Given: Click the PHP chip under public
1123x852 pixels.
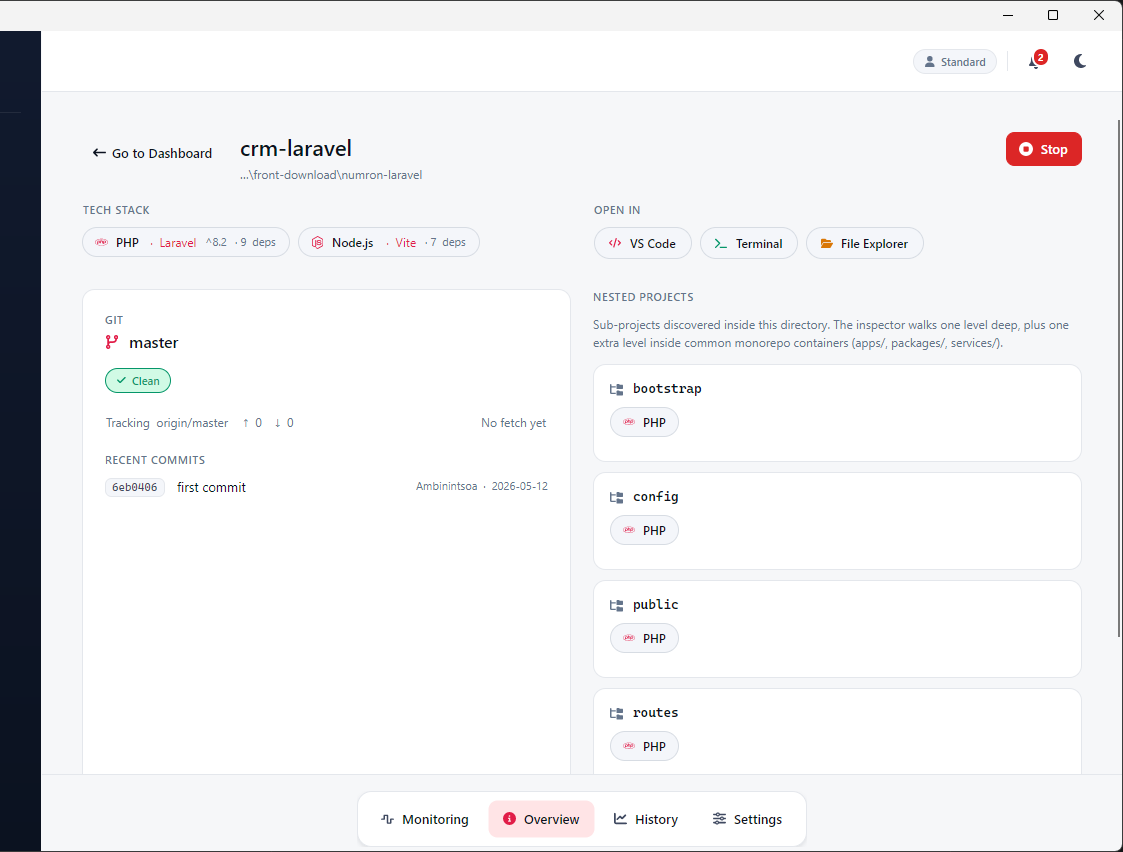Looking at the screenshot, I should pos(645,639).
